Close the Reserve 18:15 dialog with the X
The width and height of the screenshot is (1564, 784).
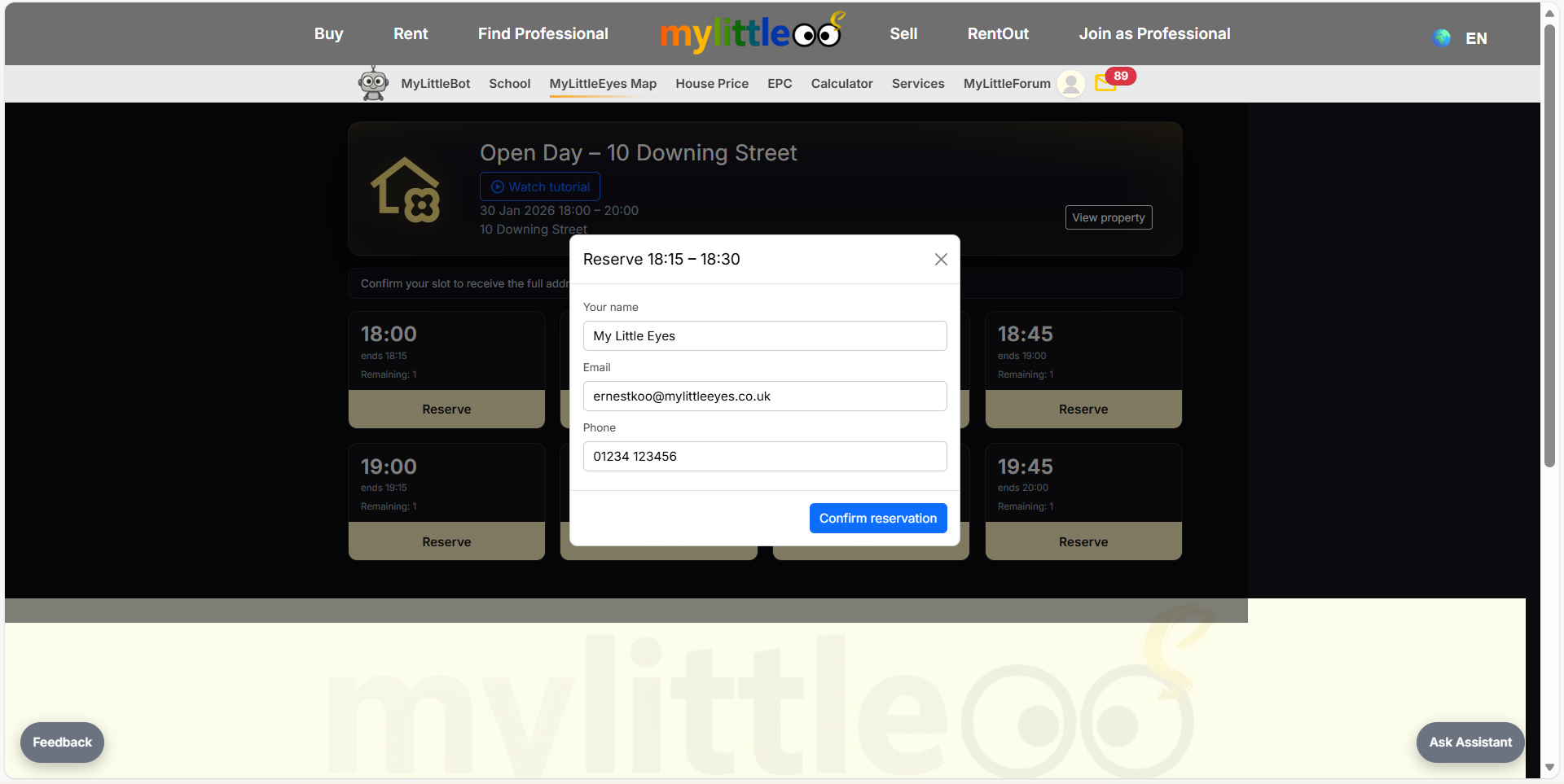tap(941, 259)
